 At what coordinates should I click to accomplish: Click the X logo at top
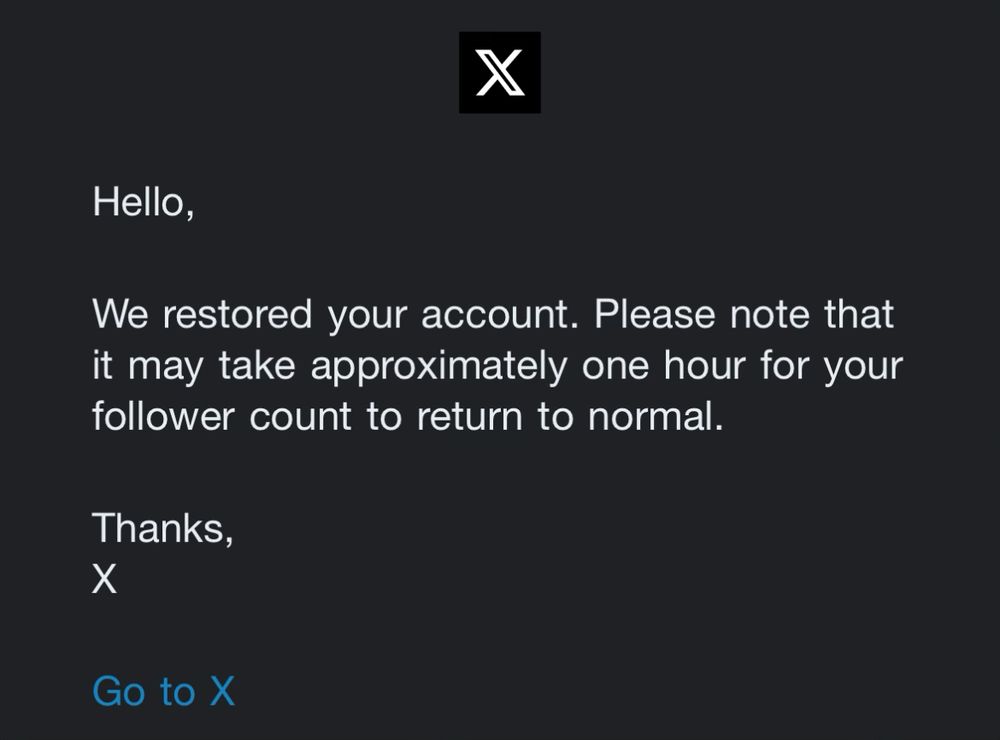[499, 73]
